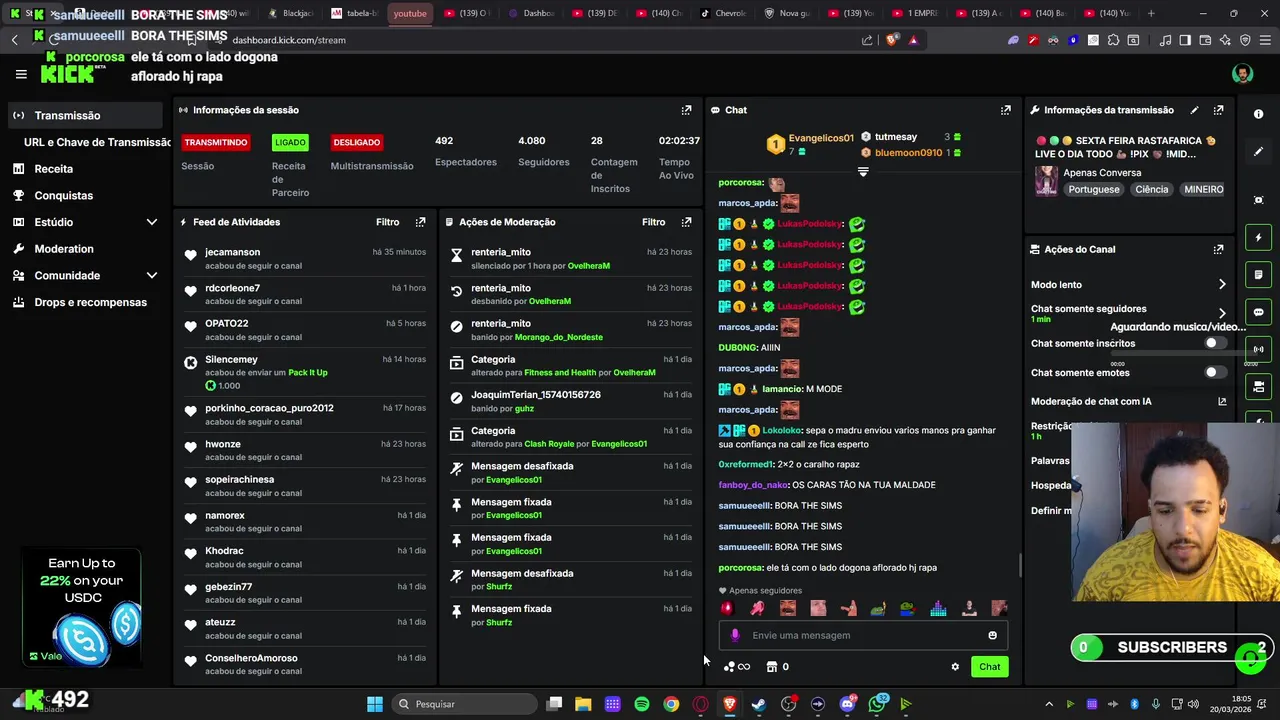Open Windows Start button

point(374,704)
